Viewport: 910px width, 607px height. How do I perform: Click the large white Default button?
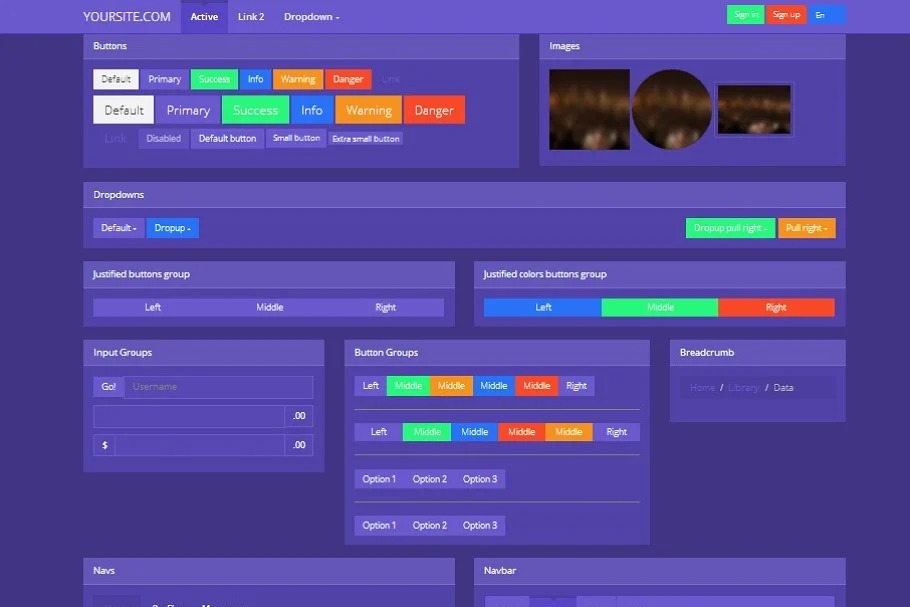point(124,110)
